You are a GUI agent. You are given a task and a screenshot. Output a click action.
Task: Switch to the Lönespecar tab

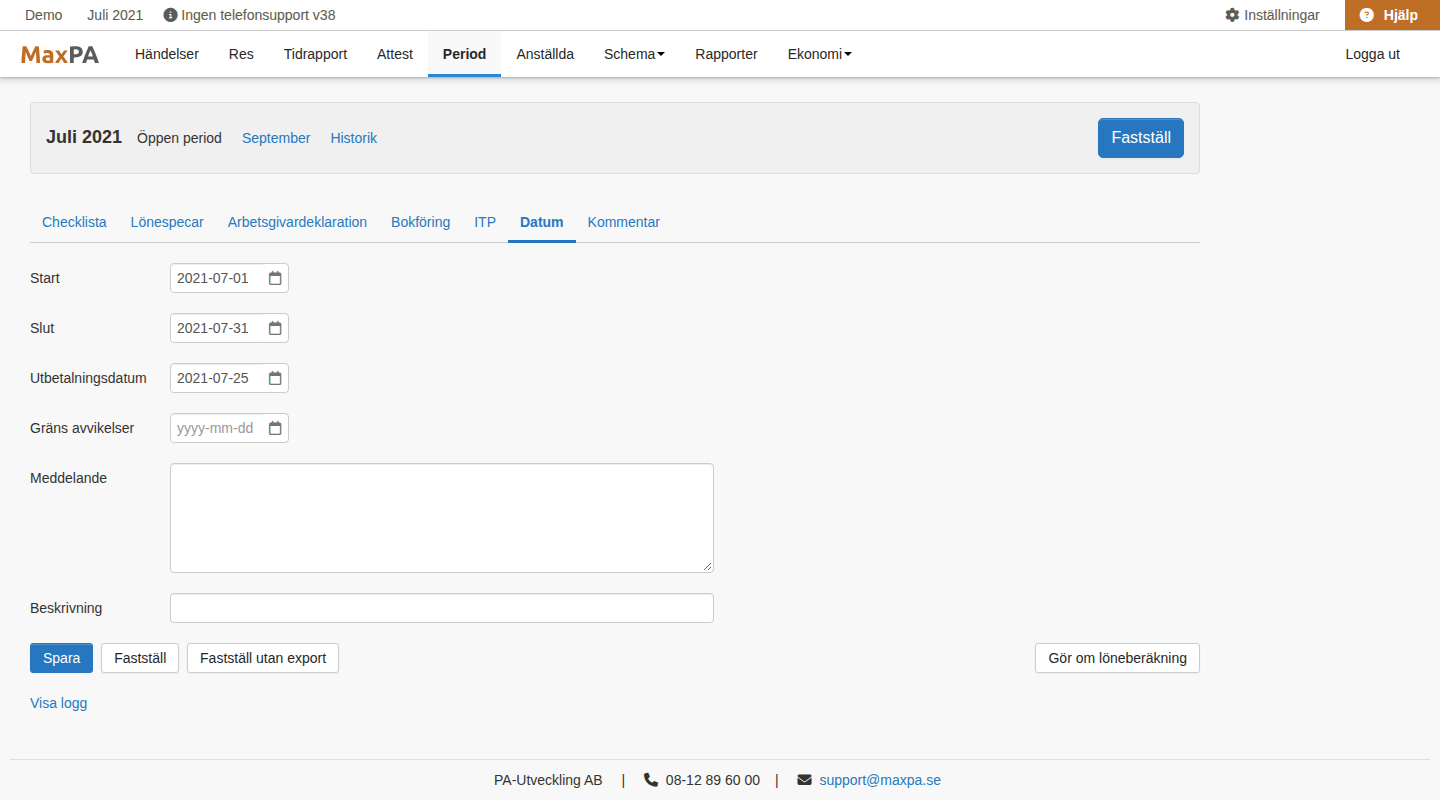point(167,222)
